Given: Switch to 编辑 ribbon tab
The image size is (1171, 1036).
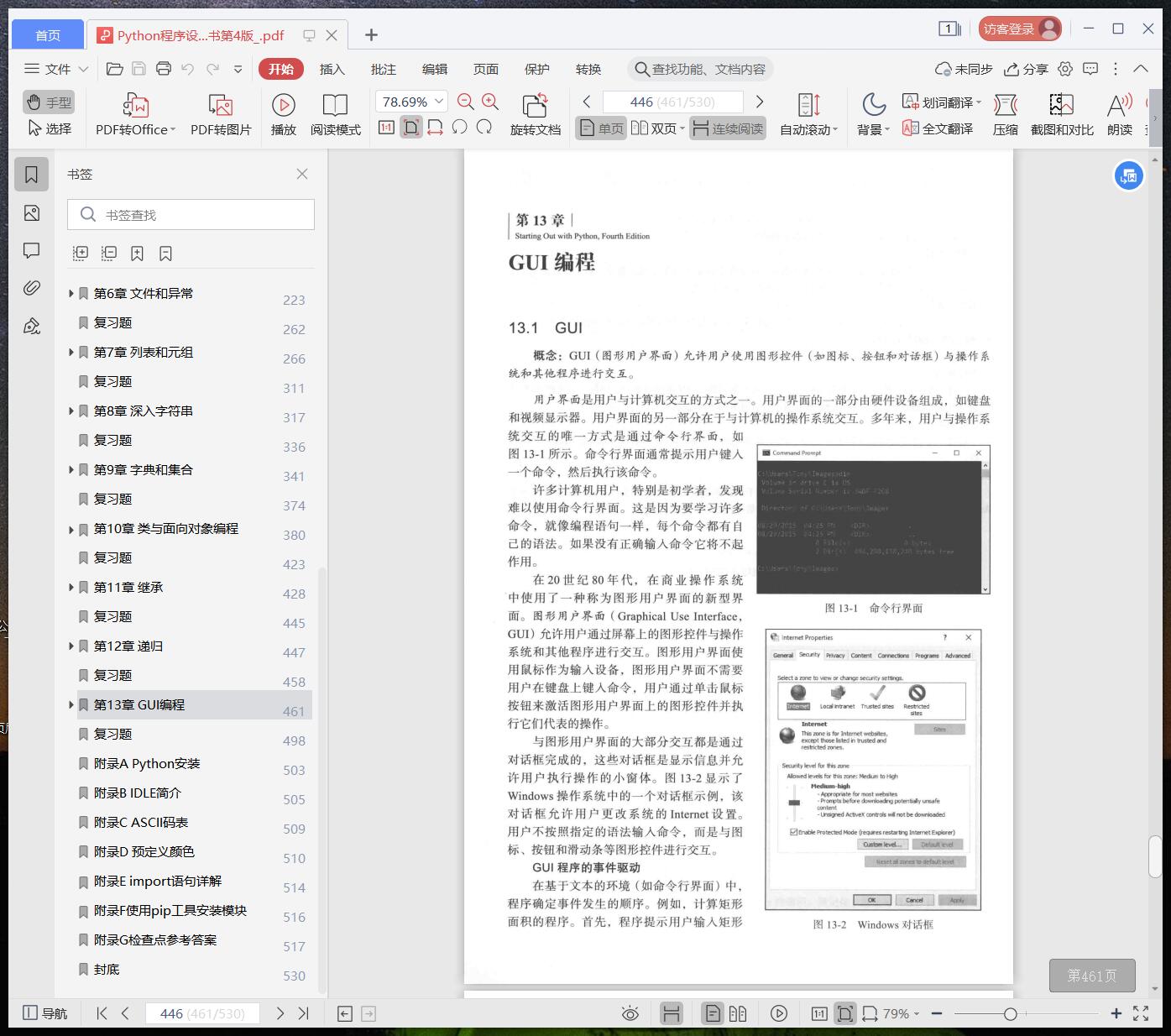Looking at the screenshot, I should 435,69.
